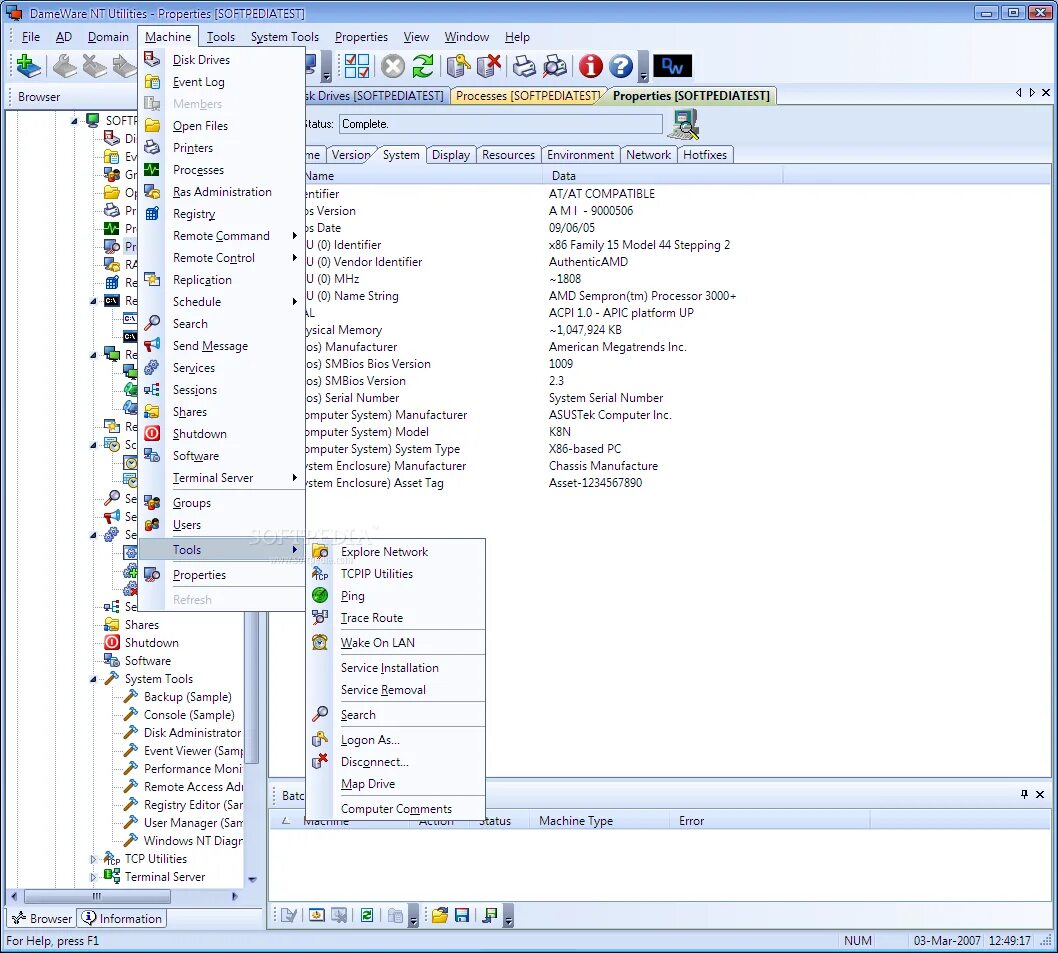Open Remote Control submenu
This screenshot has width=1058, height=953.
(221, 258)
